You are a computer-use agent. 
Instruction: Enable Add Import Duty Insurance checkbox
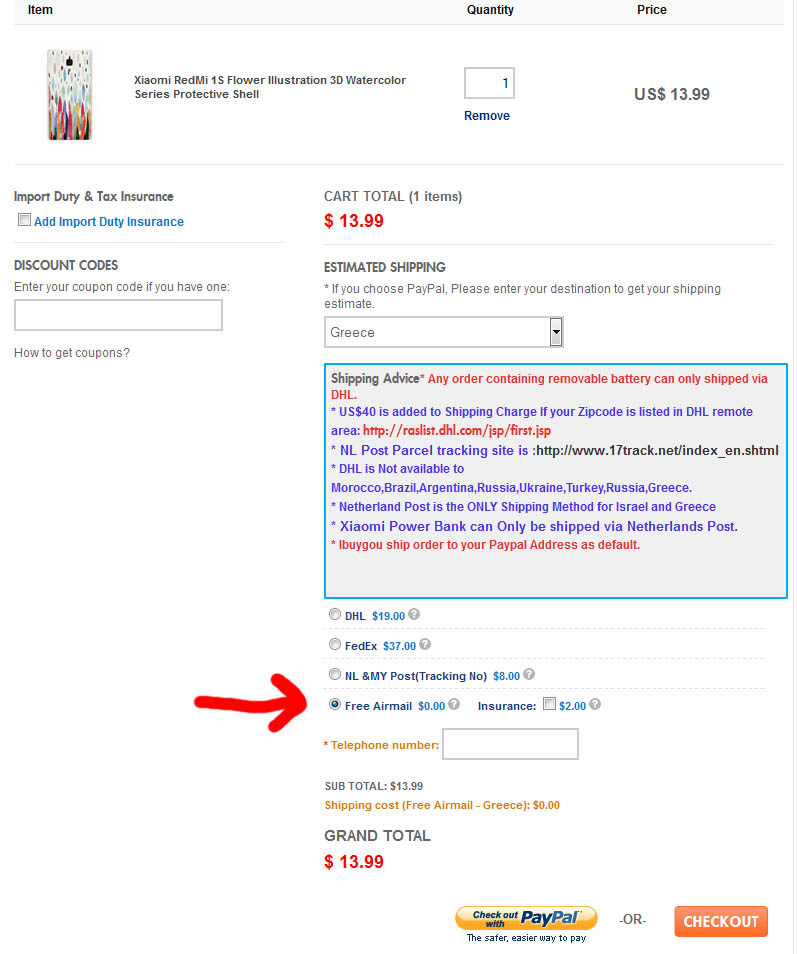(x=24, y=220)
